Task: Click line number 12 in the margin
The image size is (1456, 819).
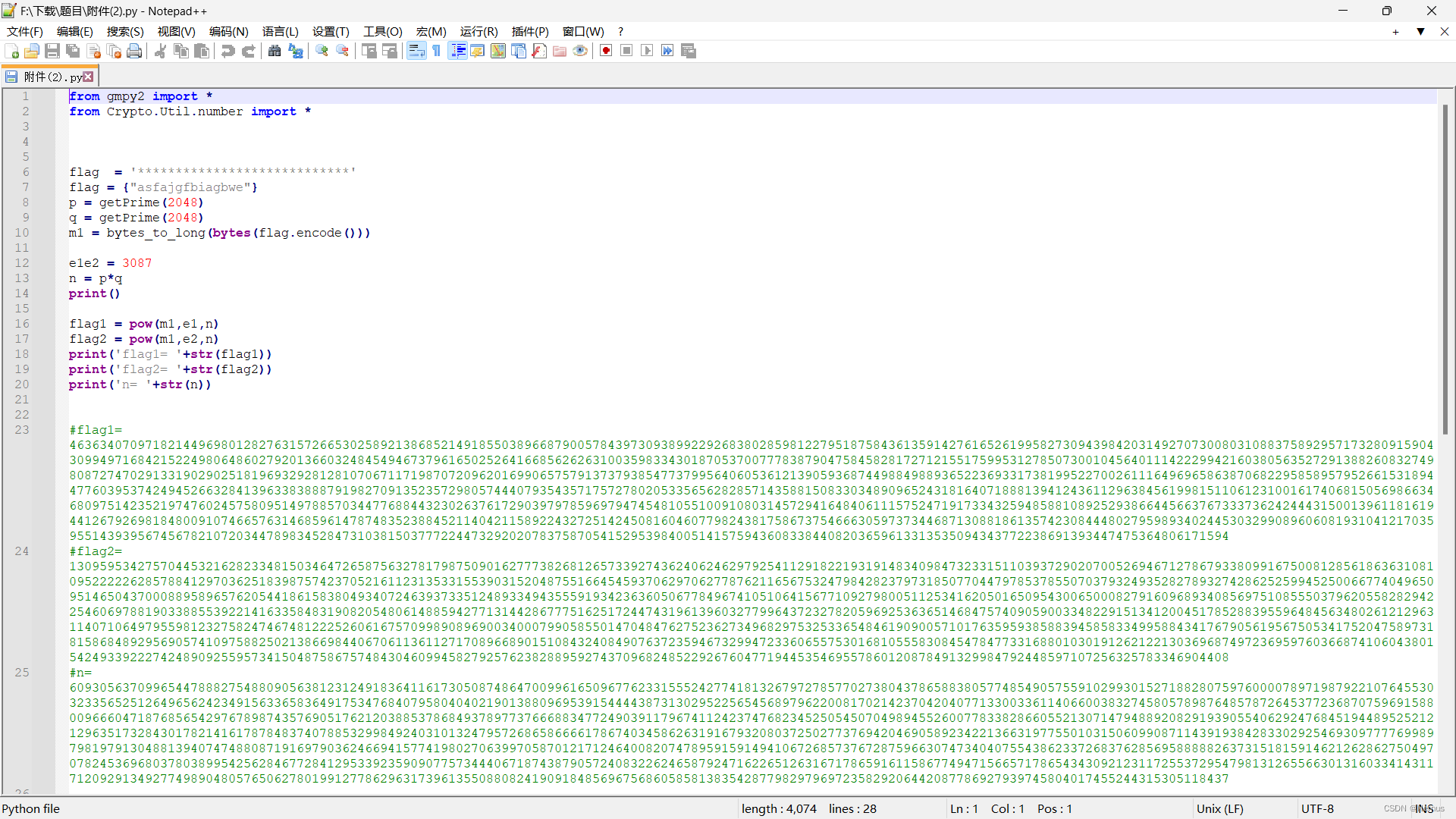Action: tap(22, 263)
